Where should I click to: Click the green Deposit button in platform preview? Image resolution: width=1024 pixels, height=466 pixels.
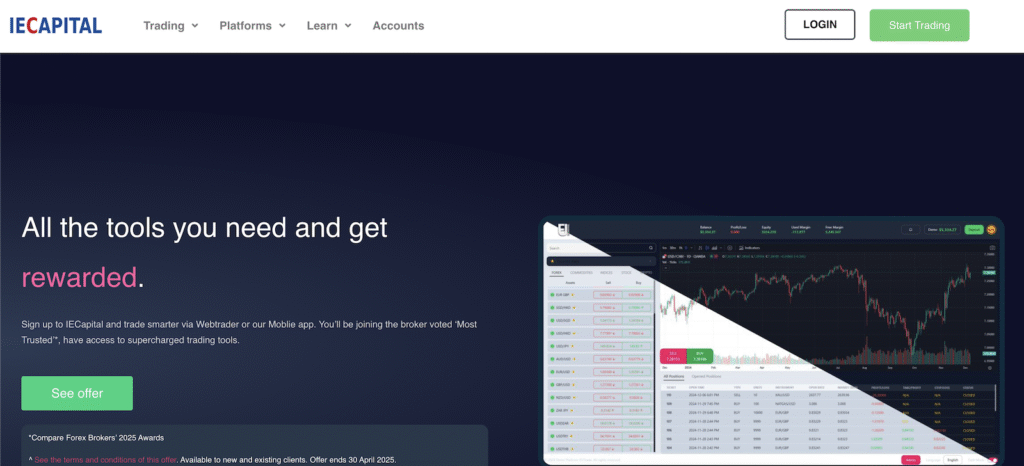tap(974, 230)
